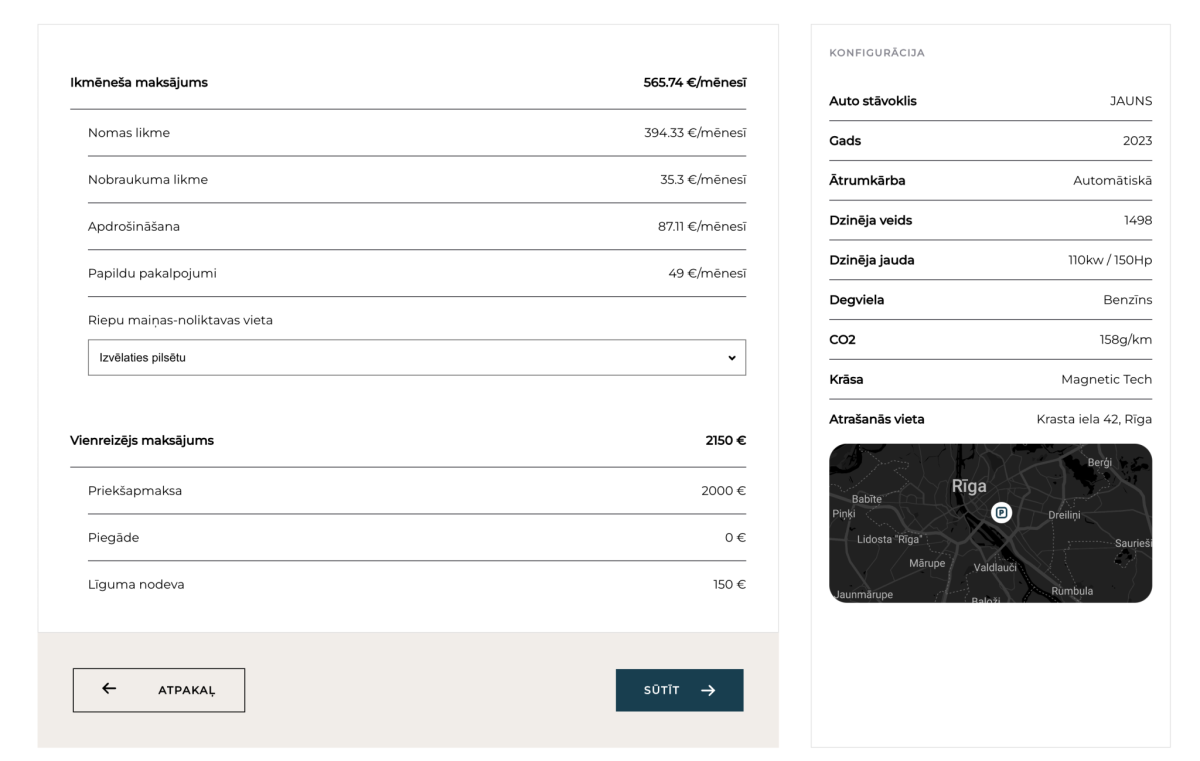1200x761 pixels.
Task: Select the value '87.11 €/mēnesī'
Action: pyautogui.click(x=701, y=227)
